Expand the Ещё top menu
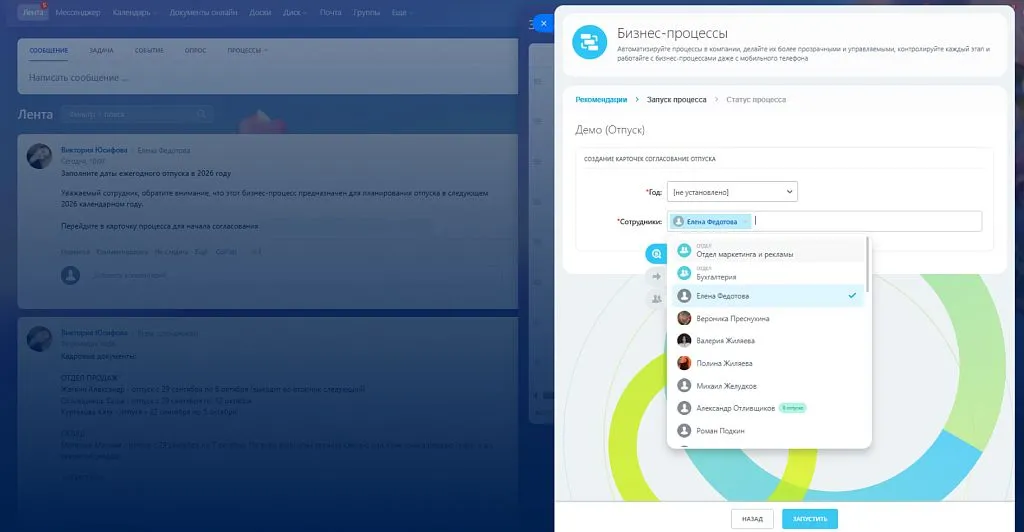Viewport: 1024px width, 532px height. pos(402,12)
